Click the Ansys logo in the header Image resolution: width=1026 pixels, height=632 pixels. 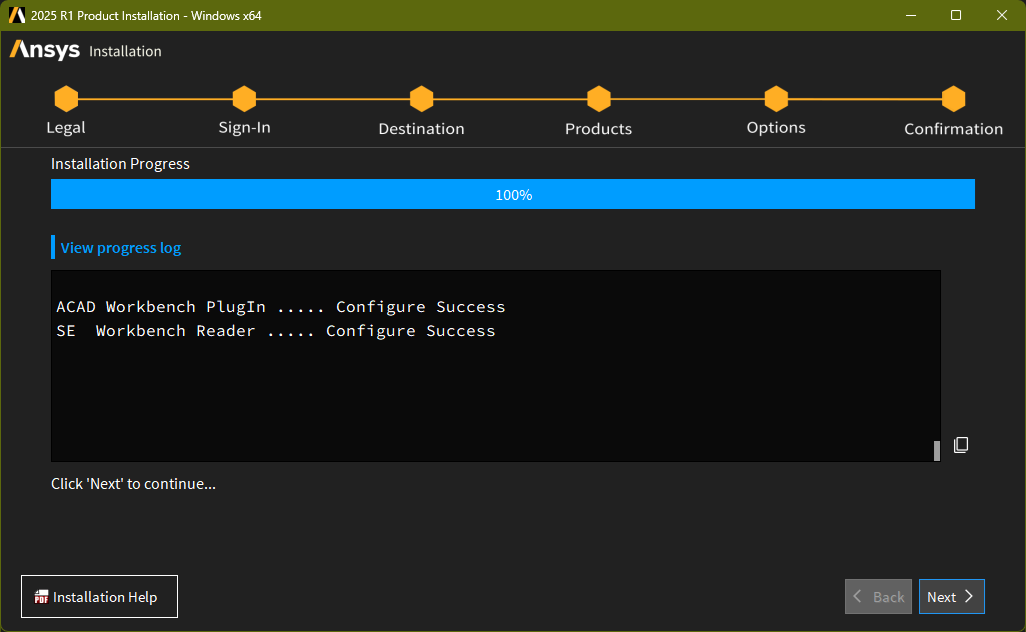click(x=45, y=50)
